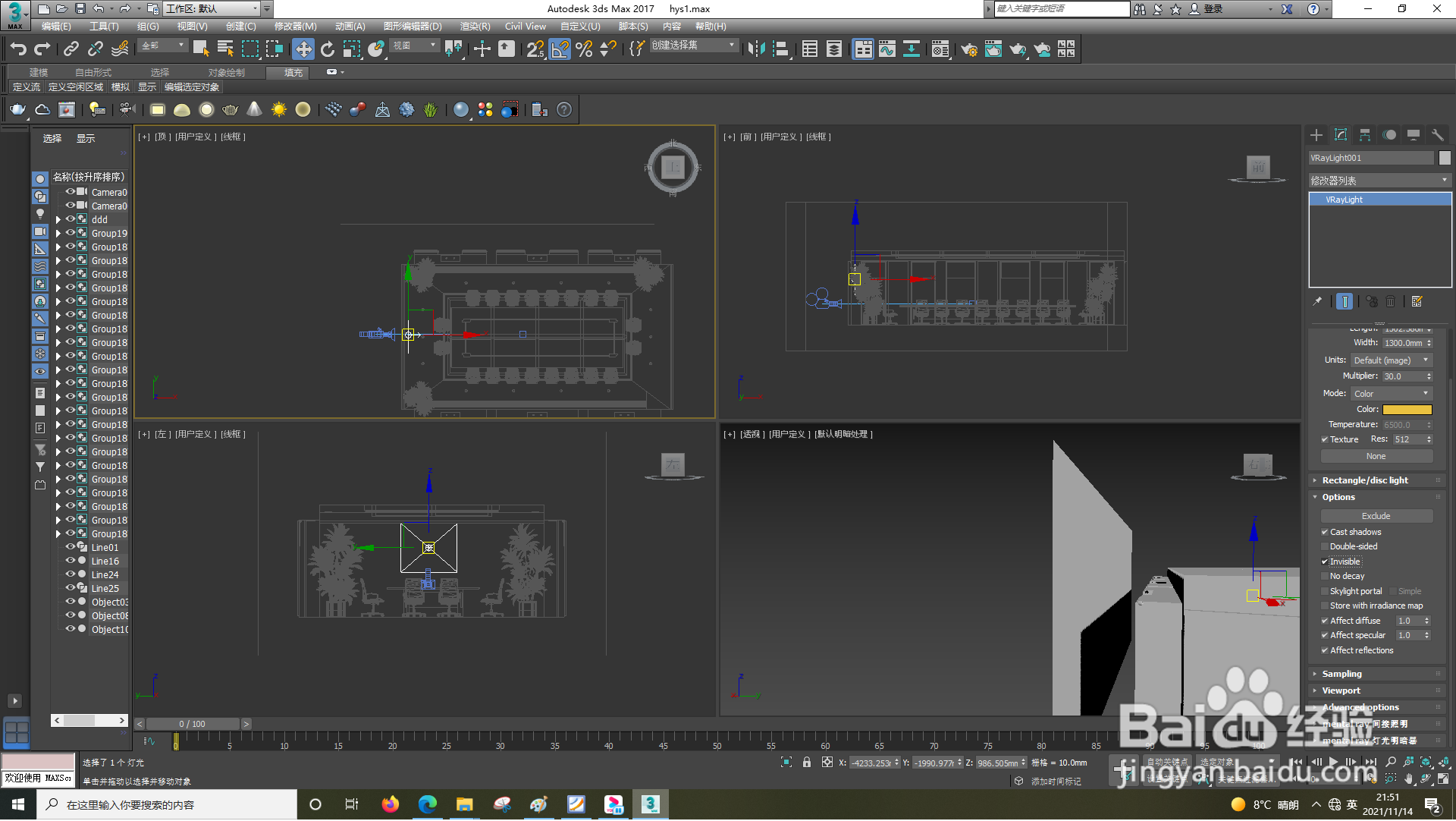Click the Undo arrow icon
The height and width of the screenshot is (821, 1456).
point(18,49)
